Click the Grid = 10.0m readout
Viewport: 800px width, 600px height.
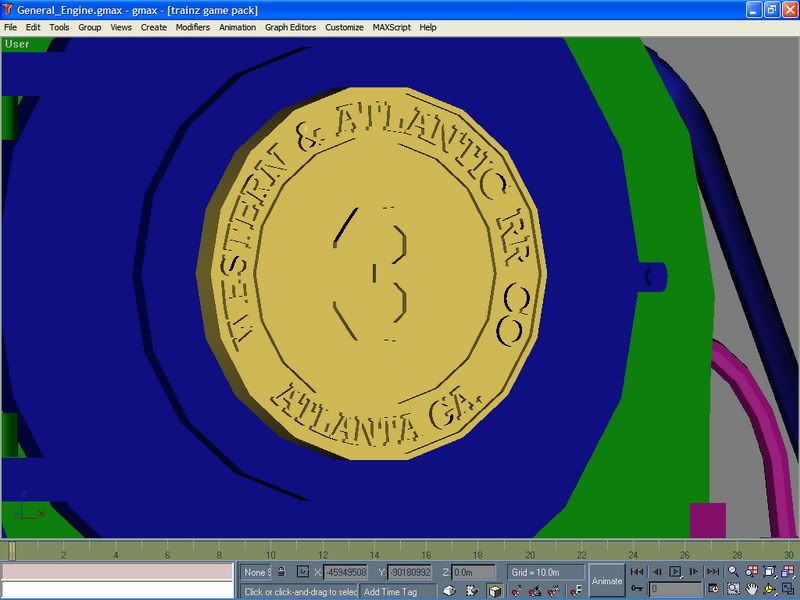545,572
